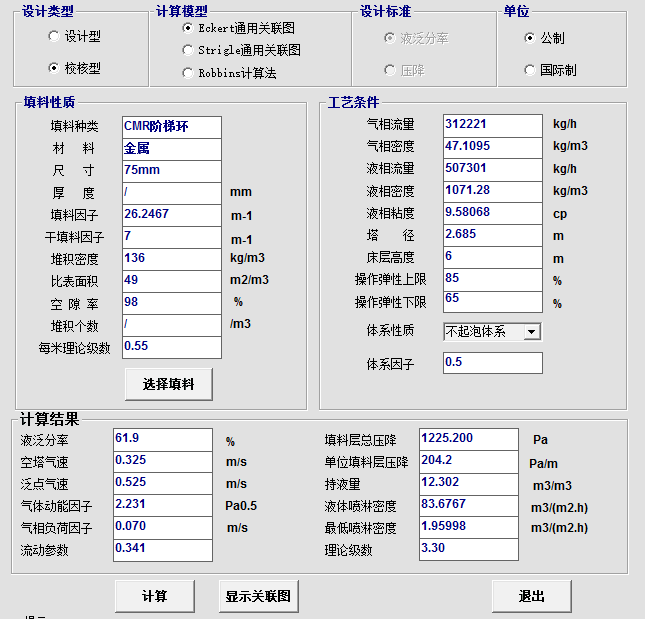The image size is (645, 619).
Task: Click the 填料层总压降 result field 1225.200
Action: click(469, 439)
